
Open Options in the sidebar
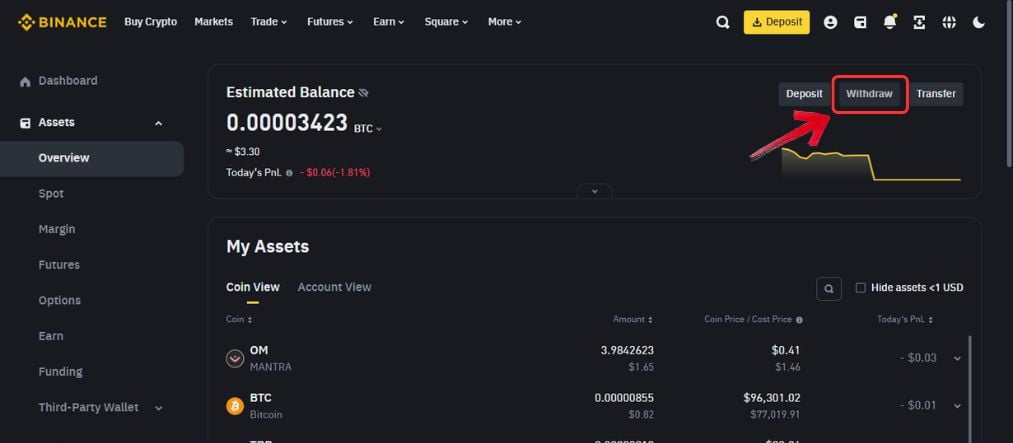(x=59, y=300)
